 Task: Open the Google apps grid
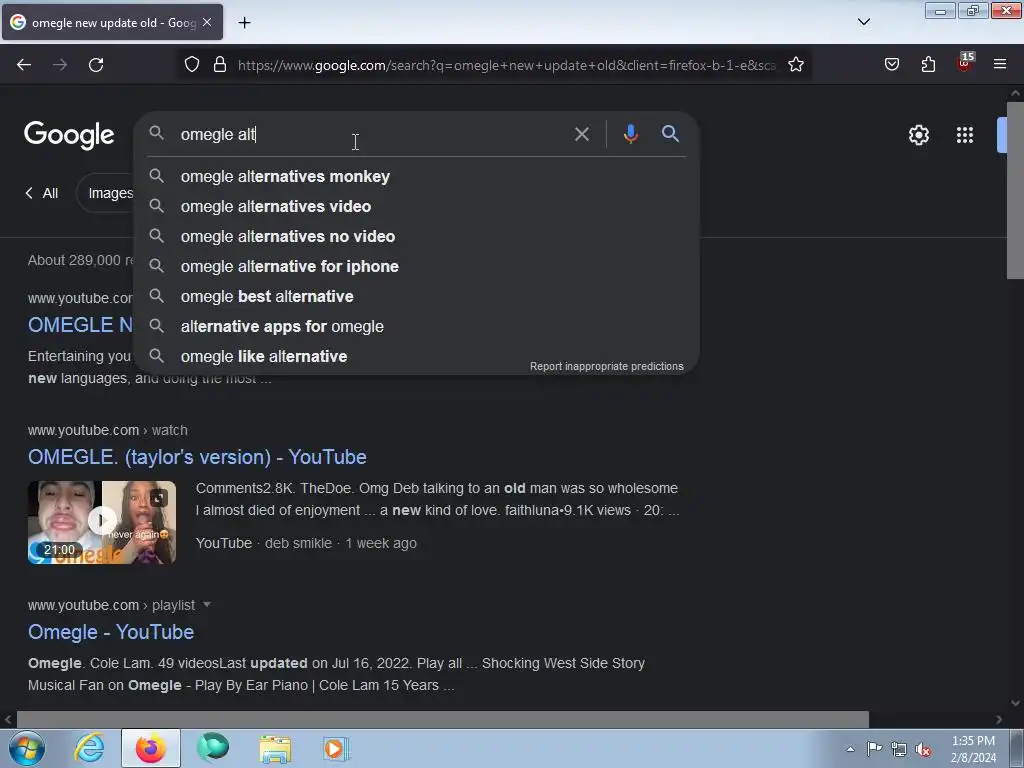click(965, 135)
